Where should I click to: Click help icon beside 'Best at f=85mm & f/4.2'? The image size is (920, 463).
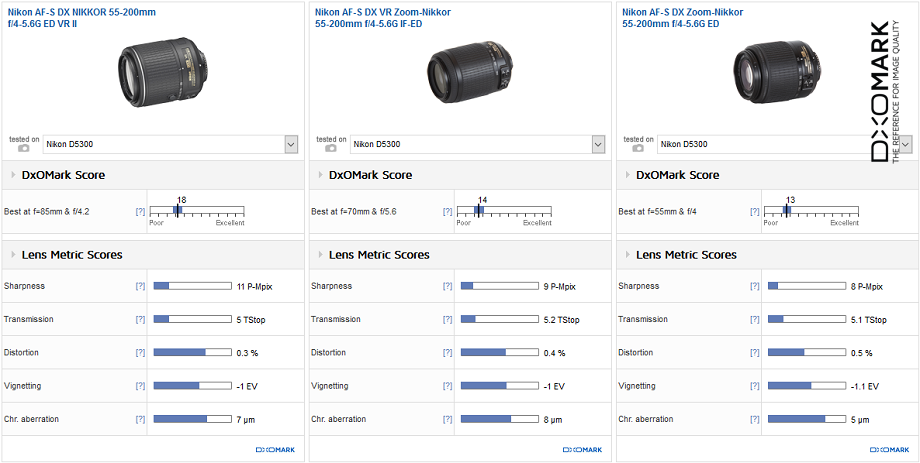pyautogui.click(x=140, y=212)
